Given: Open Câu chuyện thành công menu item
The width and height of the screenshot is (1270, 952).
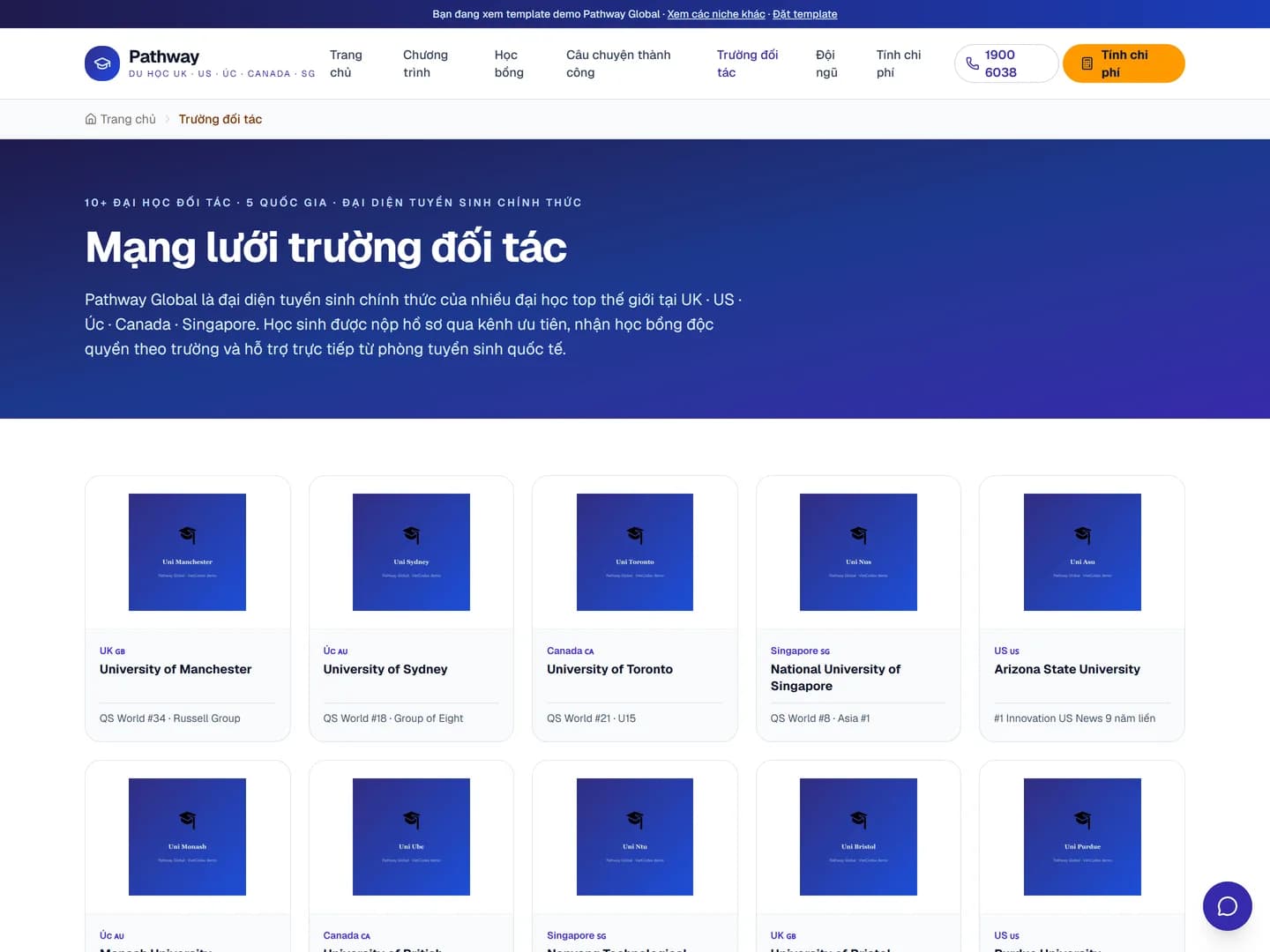Looking at the screenshot, I should pos(618,63).
